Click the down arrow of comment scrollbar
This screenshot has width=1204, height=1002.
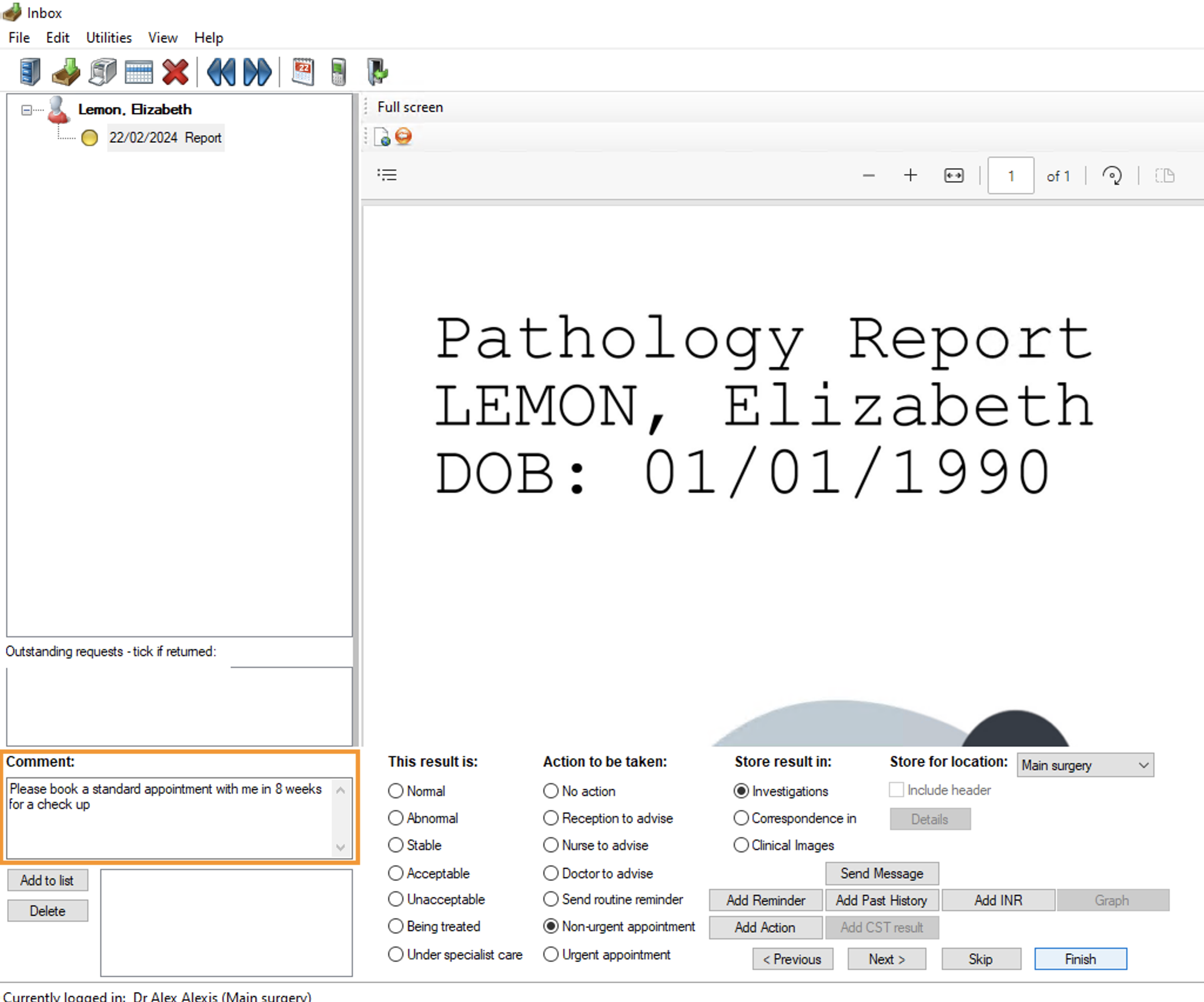[340, 847]
